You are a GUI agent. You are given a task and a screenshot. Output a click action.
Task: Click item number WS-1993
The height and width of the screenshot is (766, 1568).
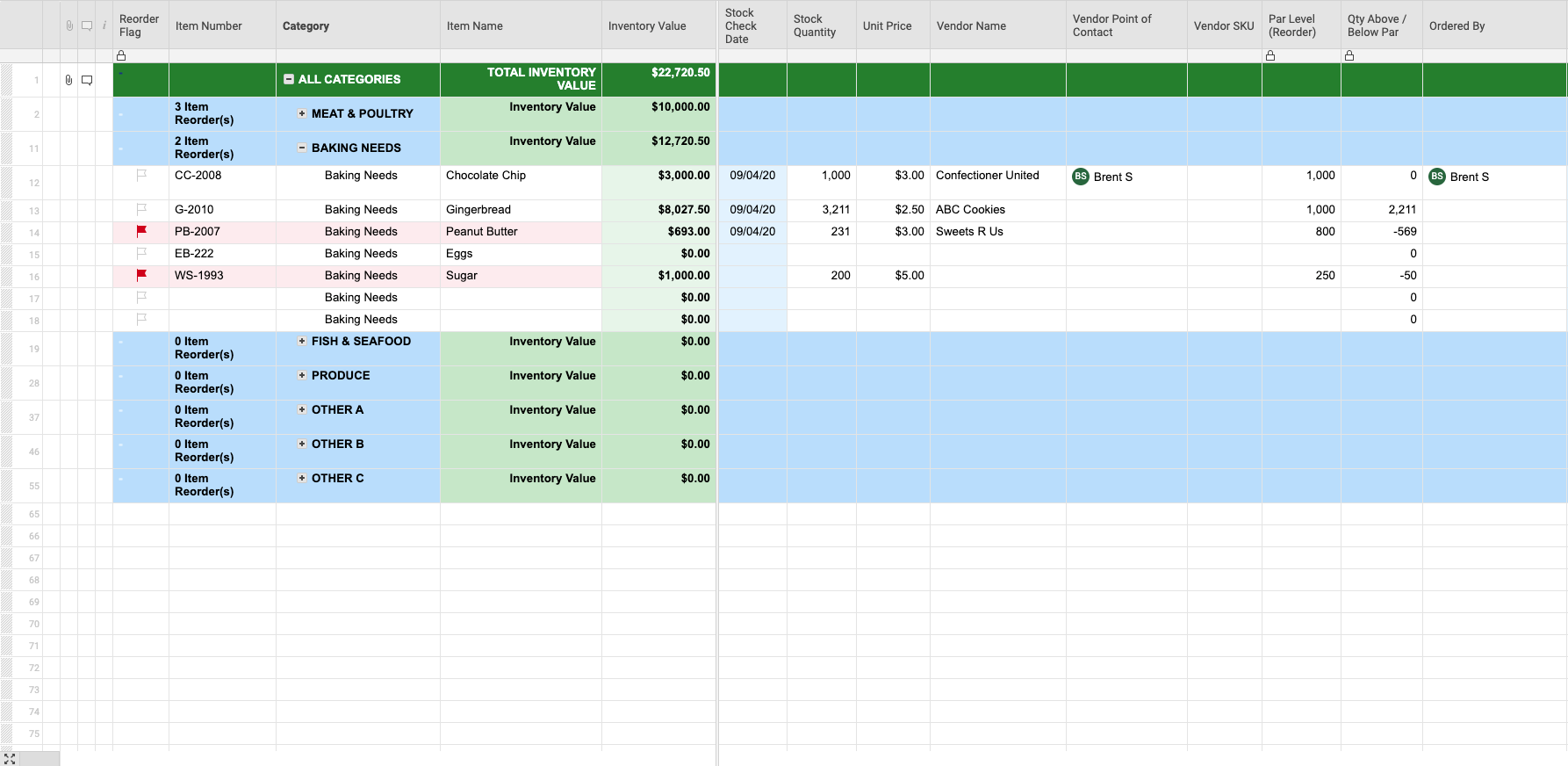point(198,275)
